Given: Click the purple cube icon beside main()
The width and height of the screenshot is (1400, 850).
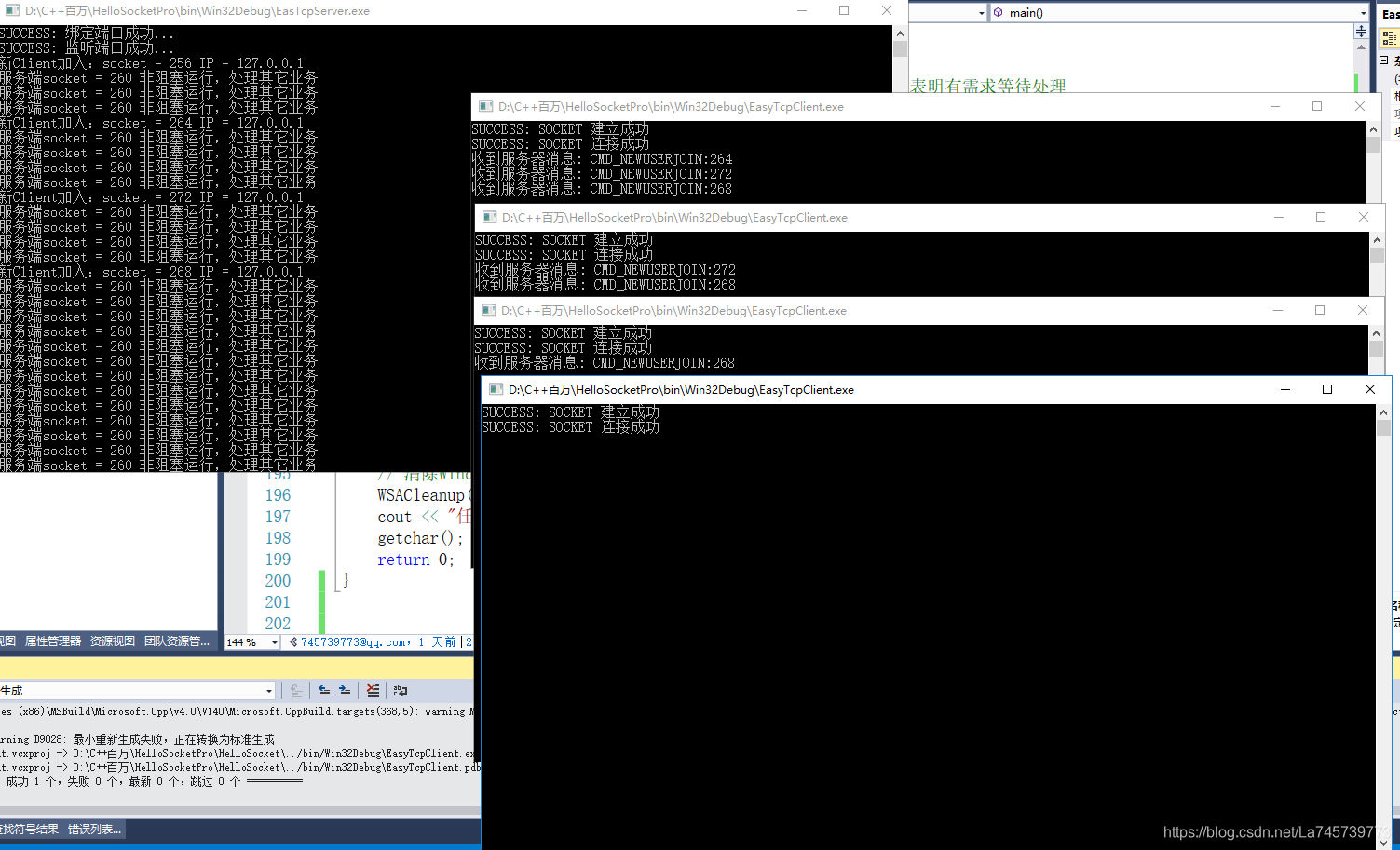Looking at the screenshot, I should (999, 13).
